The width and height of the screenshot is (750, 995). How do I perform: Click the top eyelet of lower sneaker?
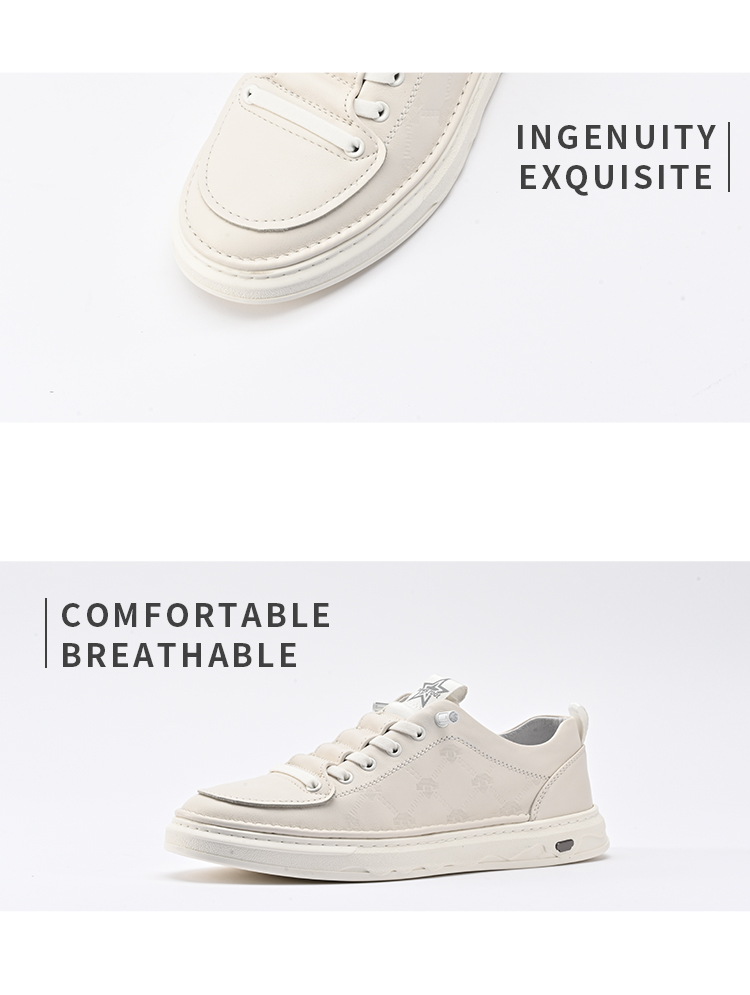tap(453, 716)
